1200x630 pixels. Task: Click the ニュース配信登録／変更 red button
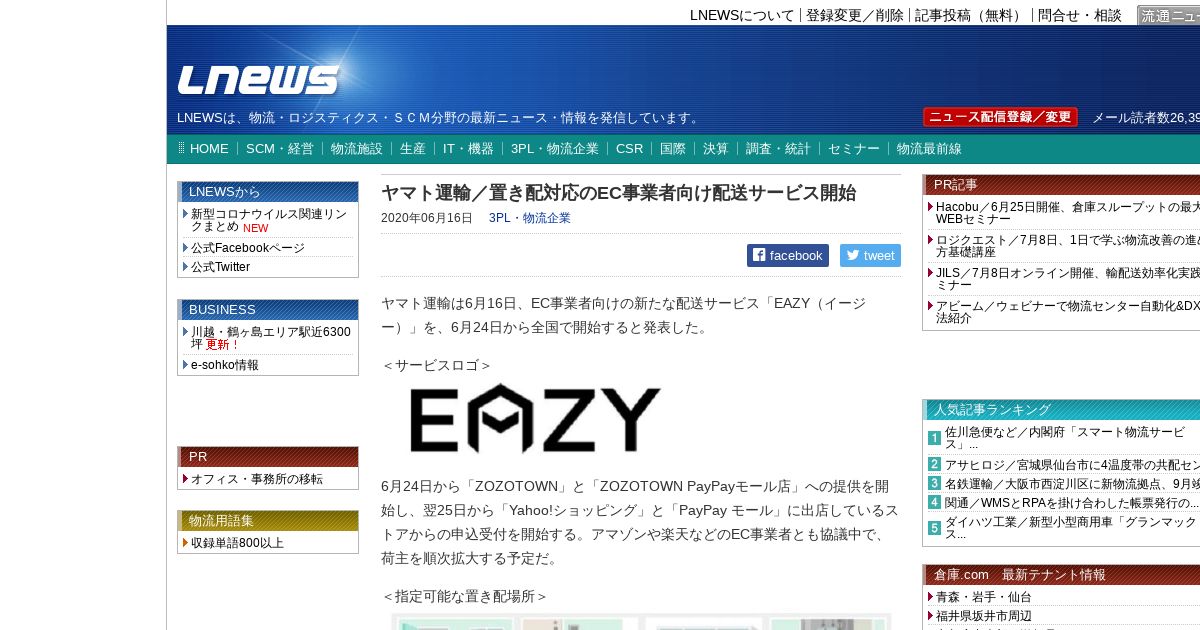click(x=1000, y=117)
